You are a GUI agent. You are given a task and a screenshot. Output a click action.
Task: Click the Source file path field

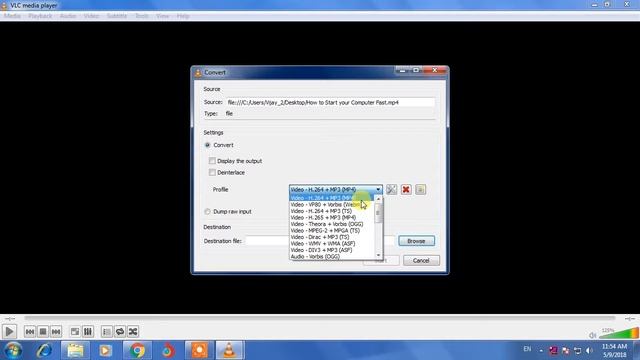(330, 102)
